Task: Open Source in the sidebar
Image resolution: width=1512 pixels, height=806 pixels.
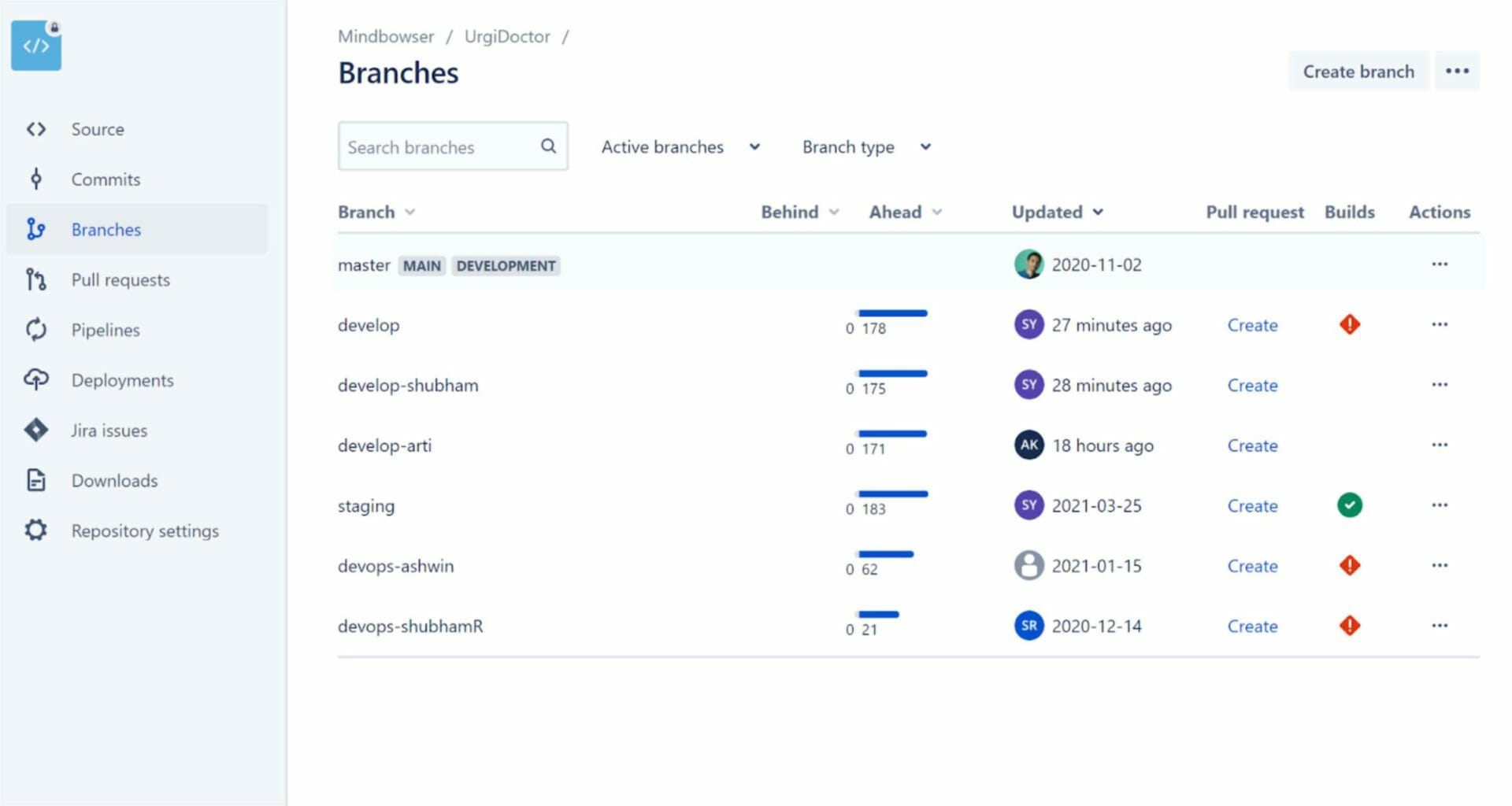Action: (x=137, y=129)
